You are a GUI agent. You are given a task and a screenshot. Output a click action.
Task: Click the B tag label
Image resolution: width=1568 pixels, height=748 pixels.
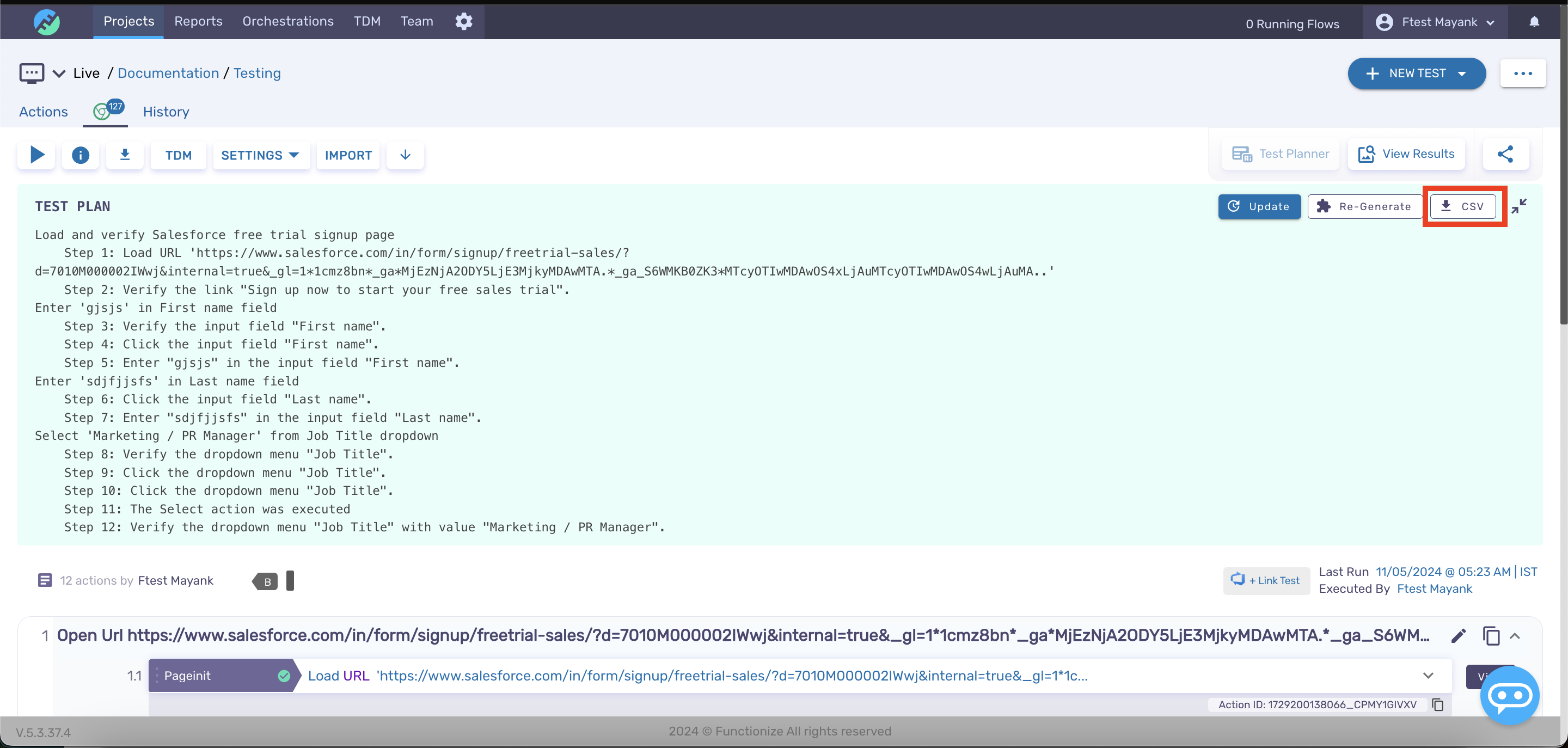[265, 581]
